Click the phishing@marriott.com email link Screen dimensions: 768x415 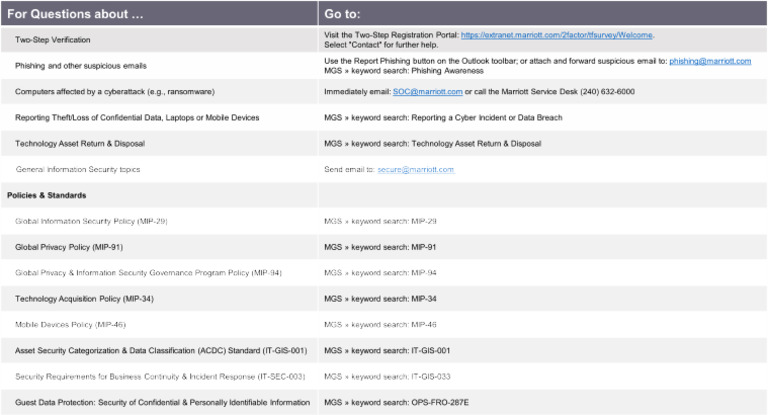(x=710, y=61)
